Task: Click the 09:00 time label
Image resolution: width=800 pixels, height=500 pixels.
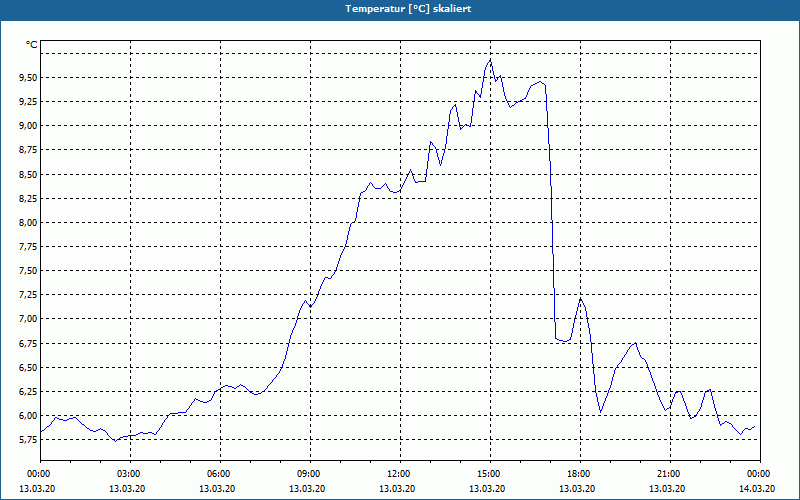Action: pos(308,474)
